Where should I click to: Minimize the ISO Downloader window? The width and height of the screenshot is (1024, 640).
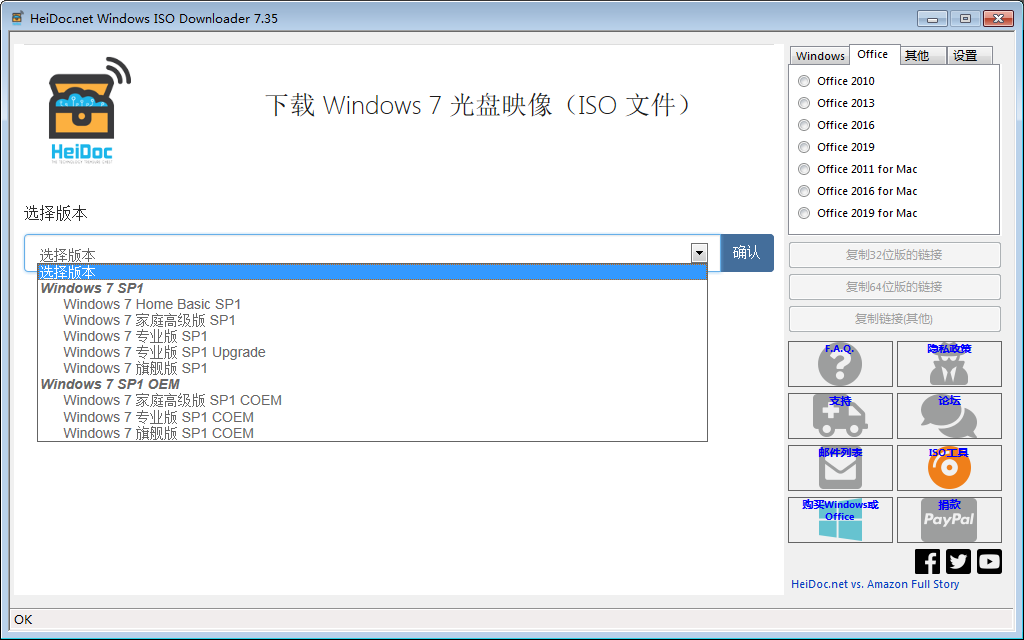tap(932, 19)
